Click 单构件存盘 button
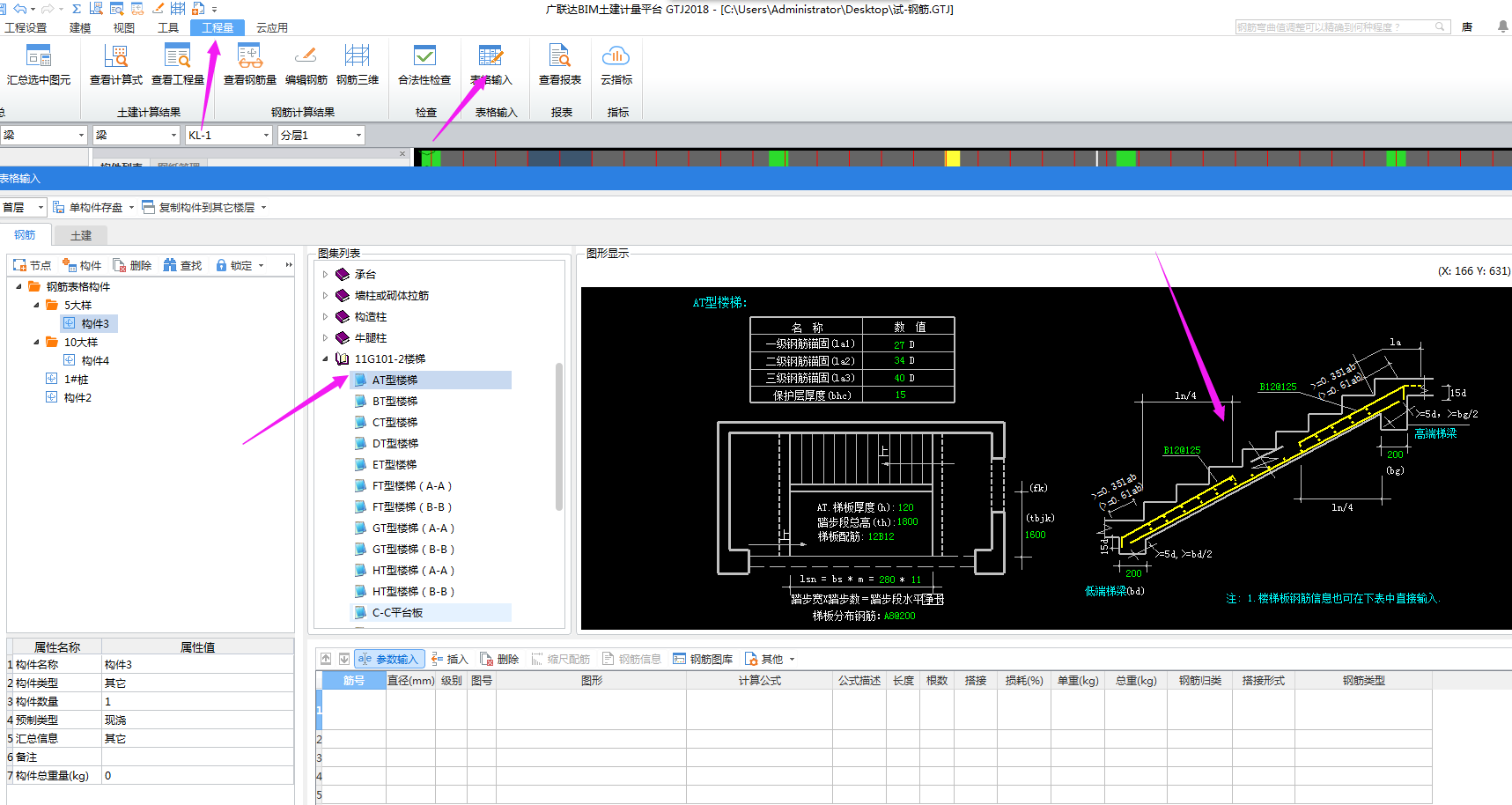This screenshot has width=1512, height=805. pyautogui.click(x=92, y=208)
